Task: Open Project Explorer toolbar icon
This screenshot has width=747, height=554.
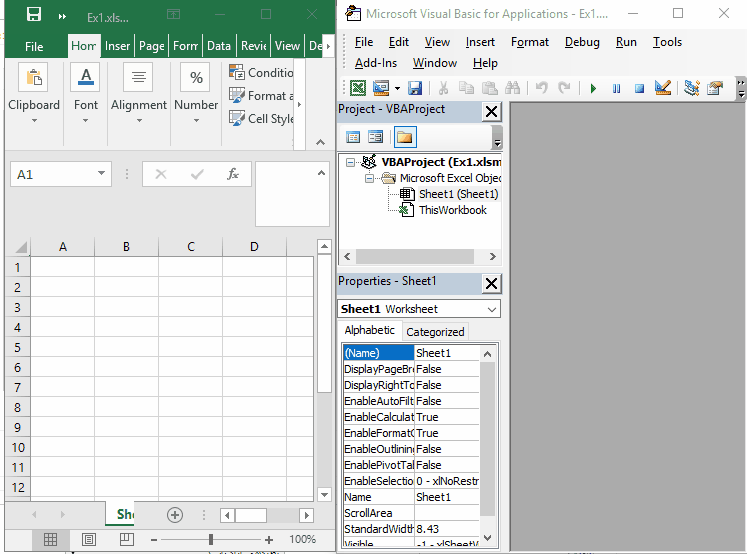Action: tap(692, 88)
